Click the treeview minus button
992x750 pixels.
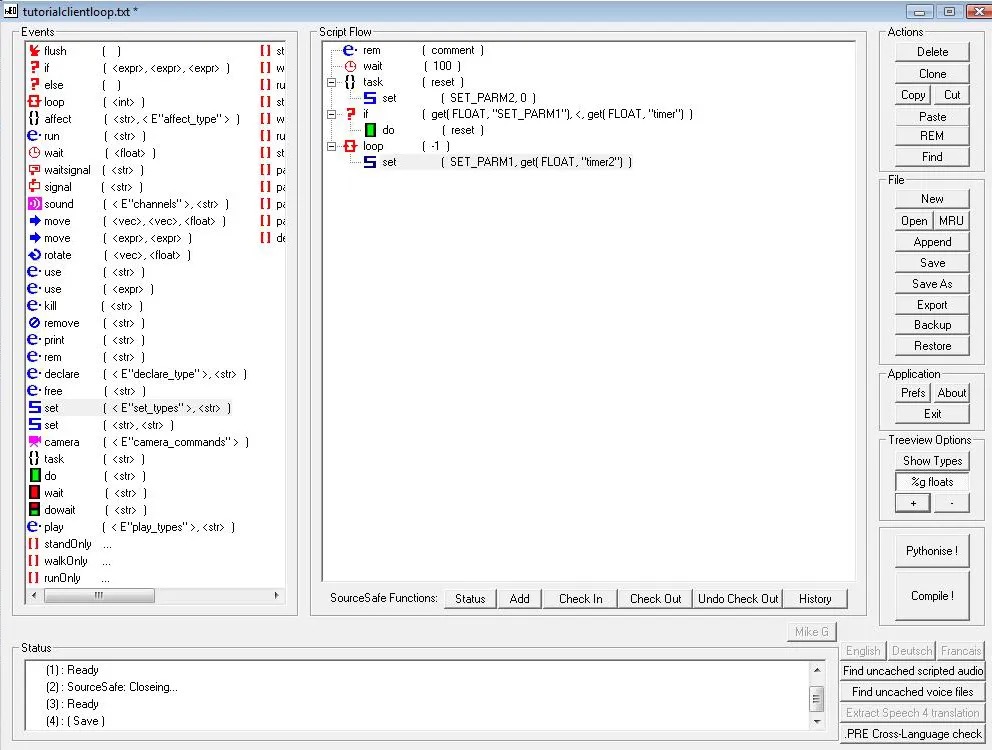pyautogui.click(x=952, y=503)
